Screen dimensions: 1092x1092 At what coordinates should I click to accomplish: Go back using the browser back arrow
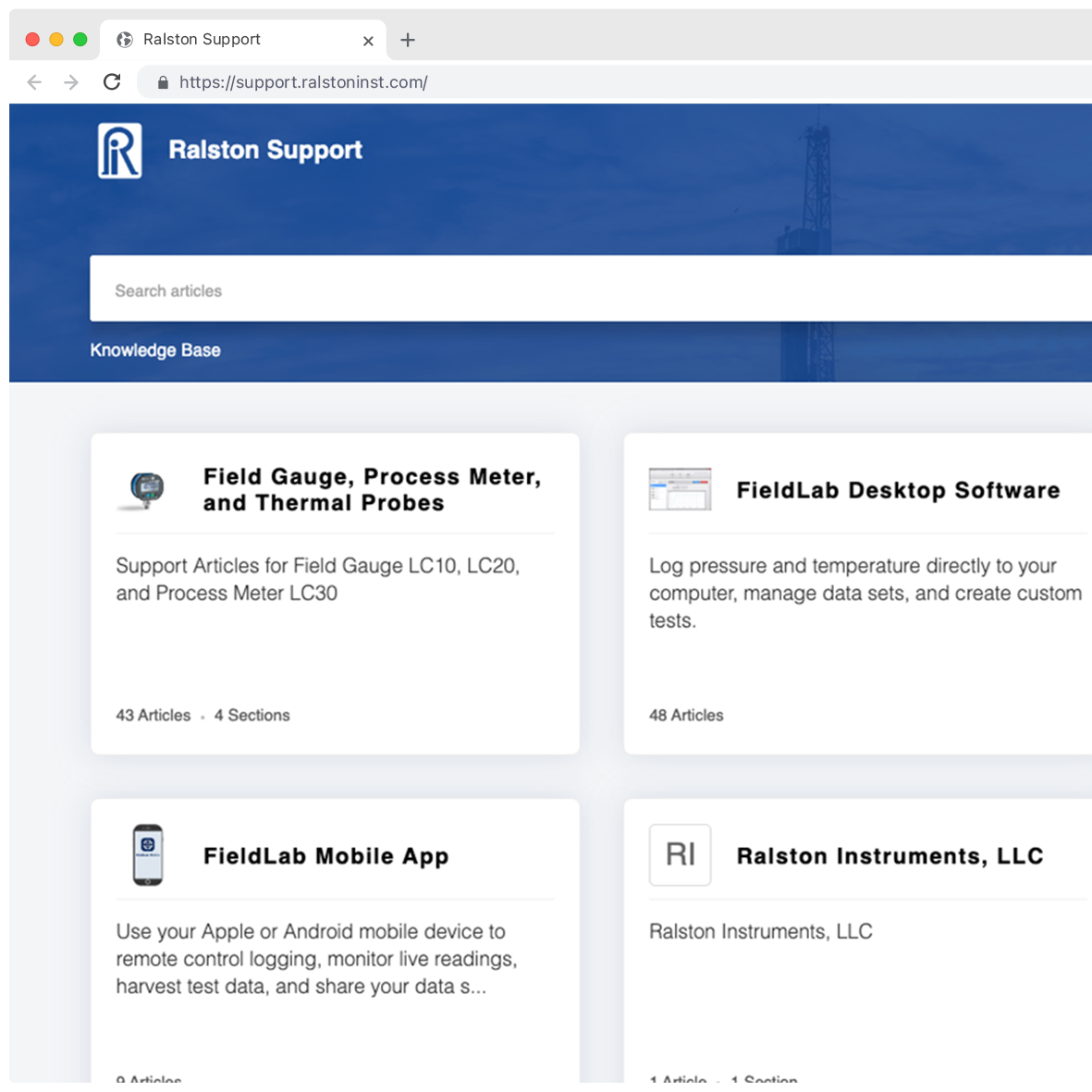[34, 82]
